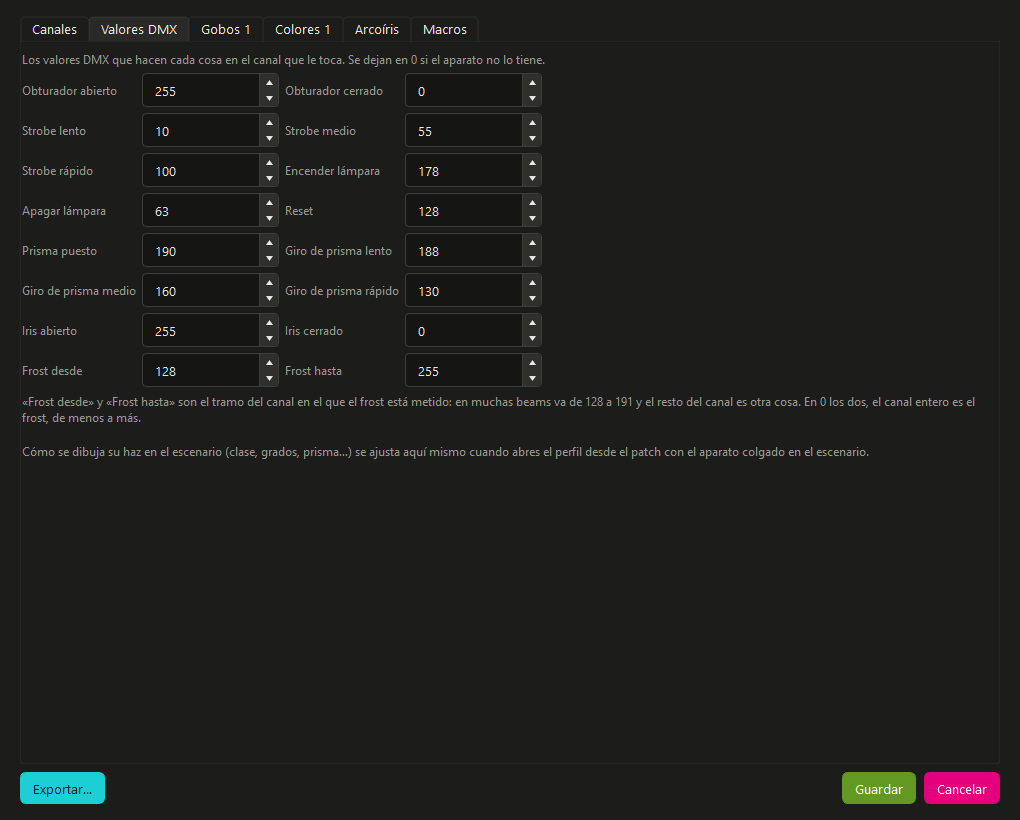Image resolution: width=1020 pixels, height=820 pixels.
Task: Edit the Frost hasta value field
Action: 464,371
